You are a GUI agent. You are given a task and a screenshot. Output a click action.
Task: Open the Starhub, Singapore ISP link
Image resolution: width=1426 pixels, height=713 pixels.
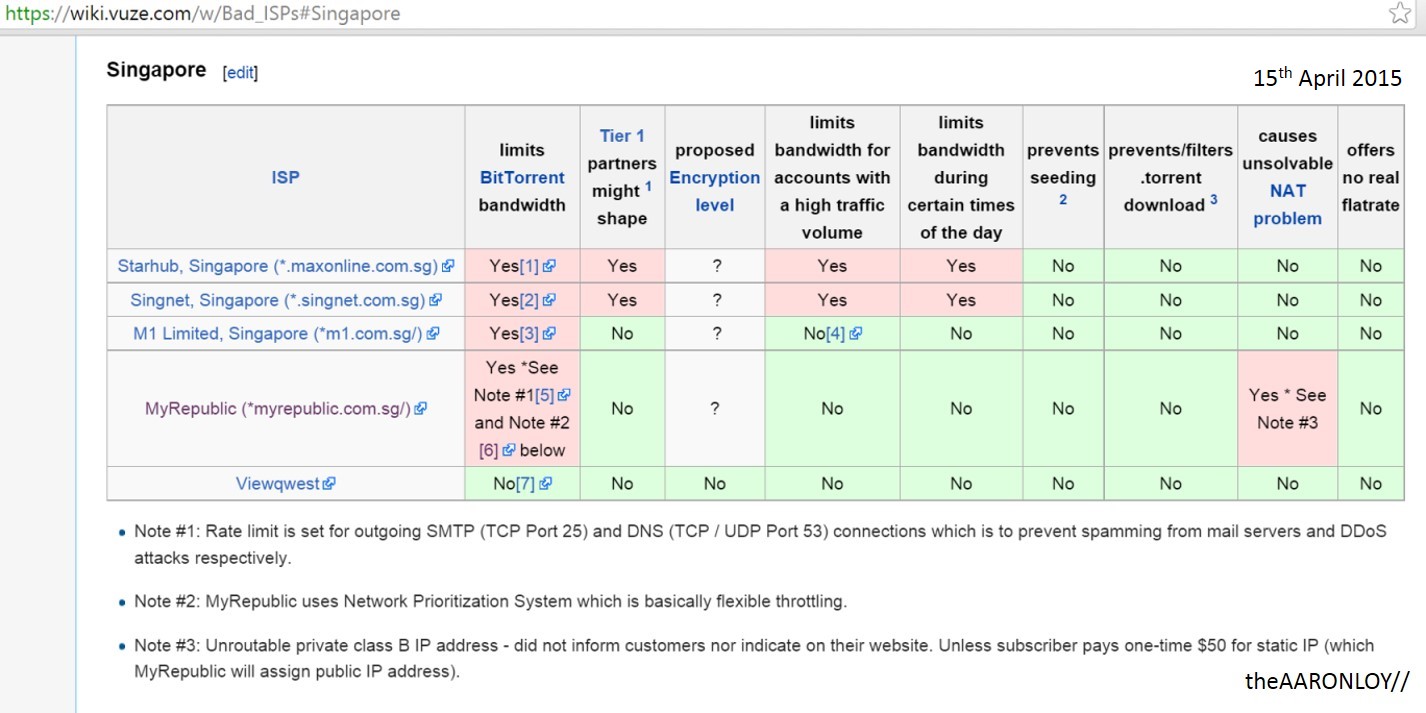pyautogui.click(x=277, y=266)
